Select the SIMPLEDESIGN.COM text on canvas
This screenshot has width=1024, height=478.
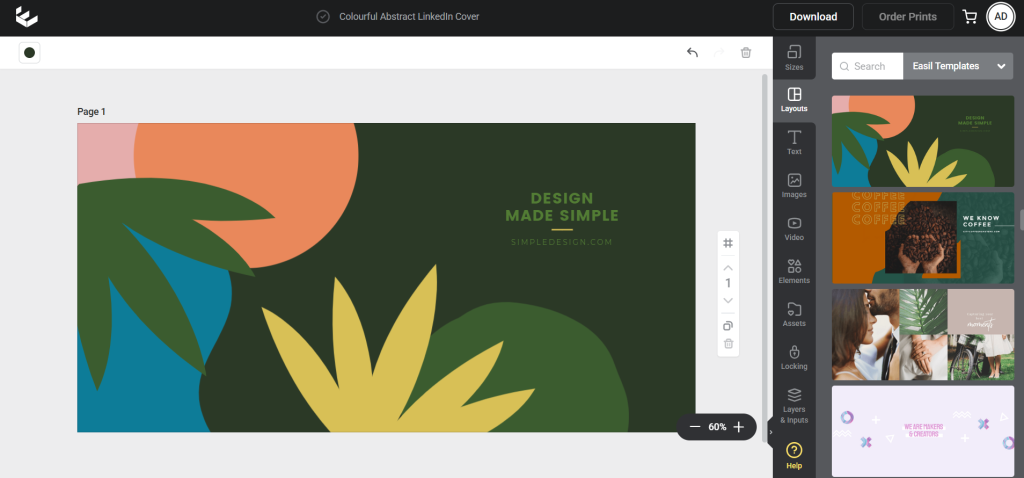(x=562, y=242)
